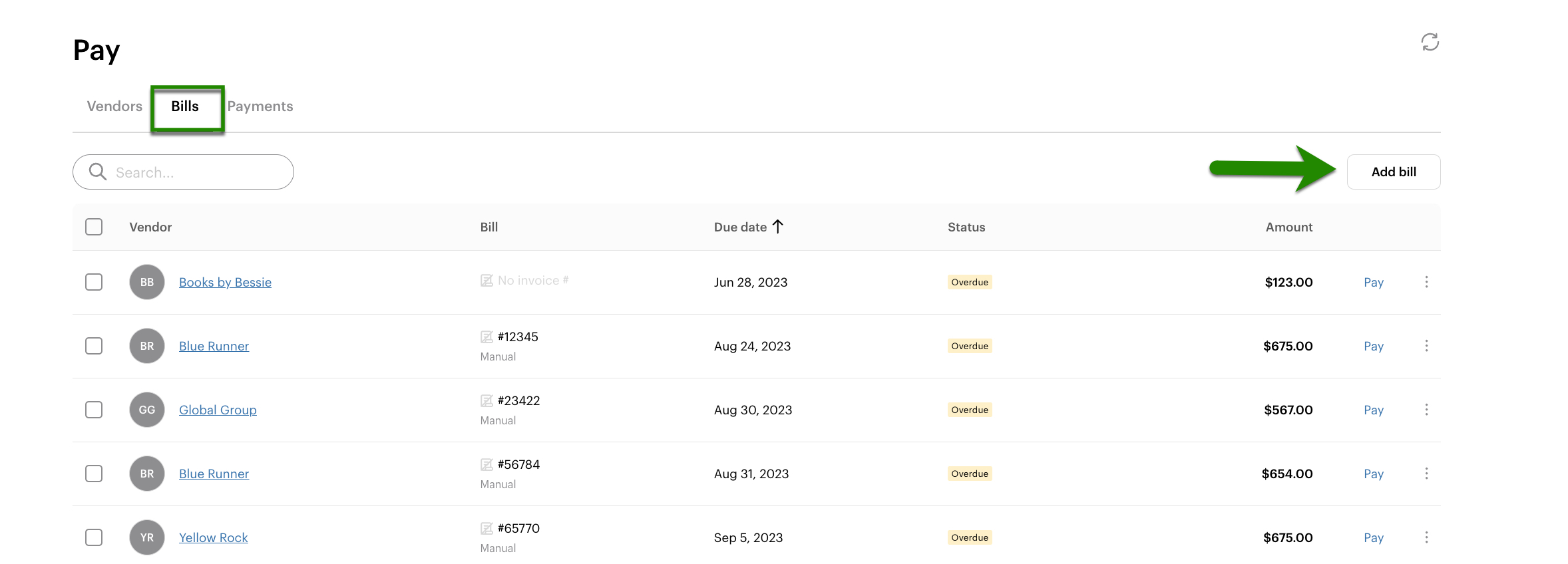Open the Payments tab
The height and width of the screenshot is (564, 1568).
pyautogui.click(x=260, y=106)
